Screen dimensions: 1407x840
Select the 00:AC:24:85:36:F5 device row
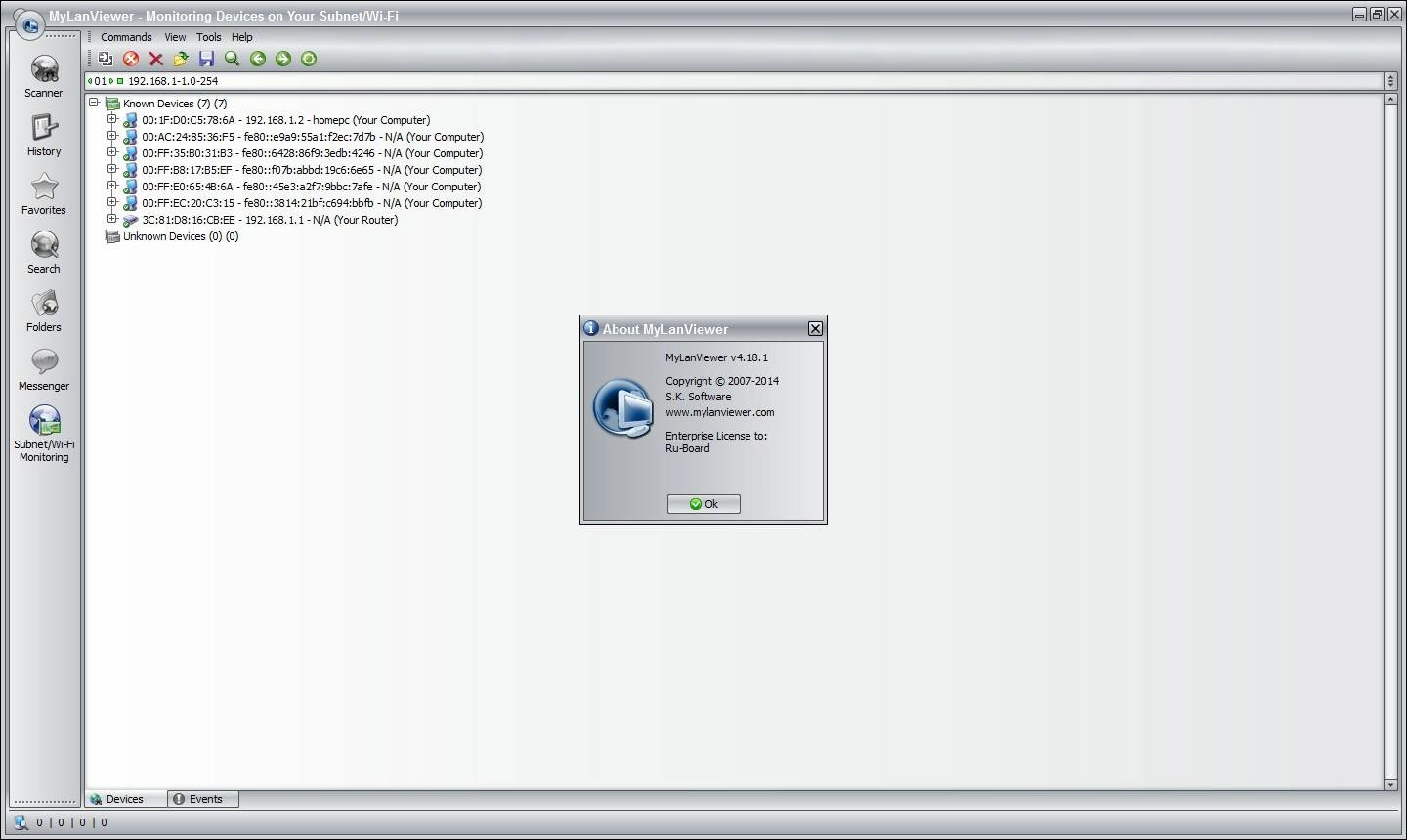point(313,137)
